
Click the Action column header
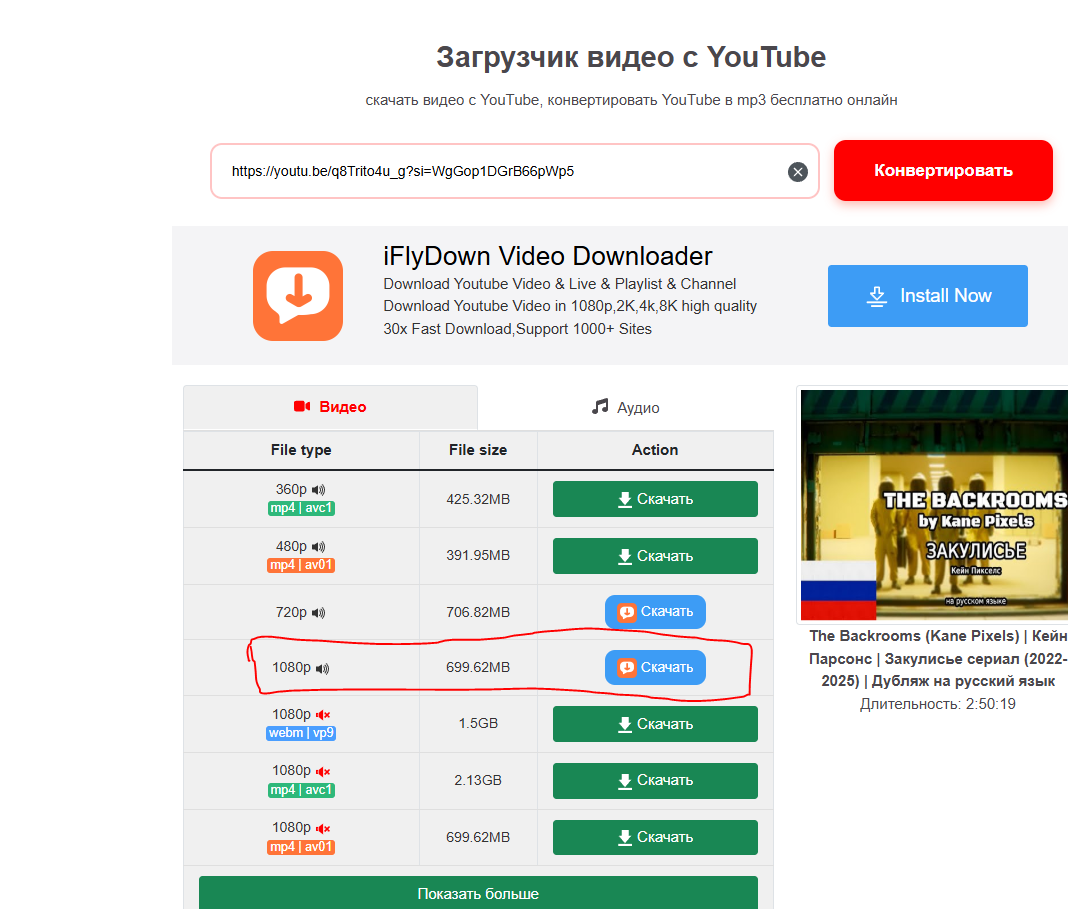point(655,450)
